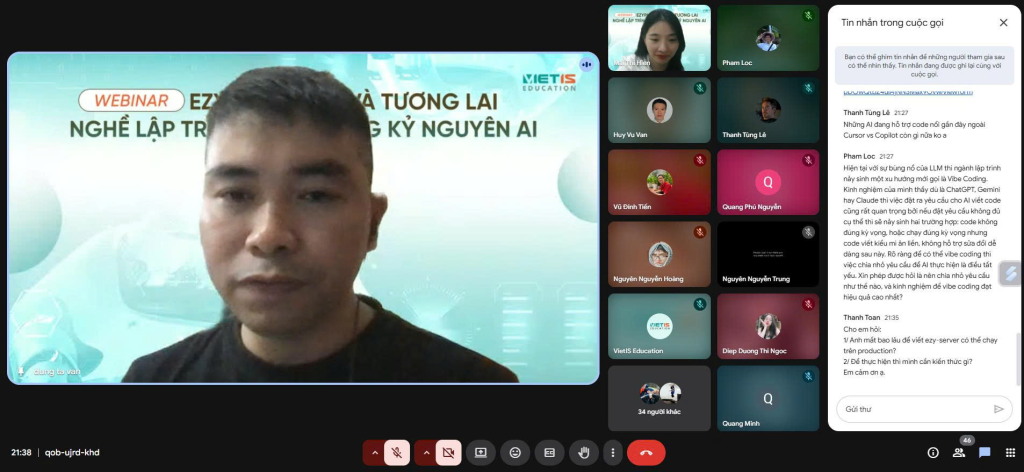Image resolution: width=1024 pixels, height=472 pixels.
Task: Click the speaking indicator on main video
Action: [586, 64]
